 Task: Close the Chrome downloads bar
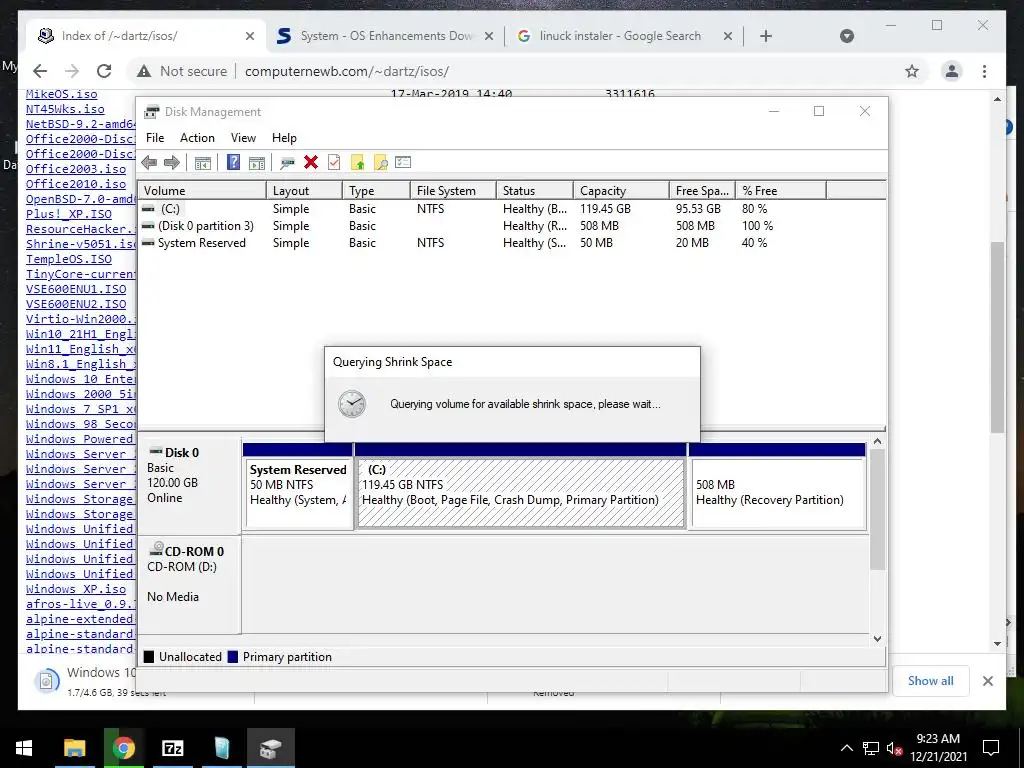[987, 680]
